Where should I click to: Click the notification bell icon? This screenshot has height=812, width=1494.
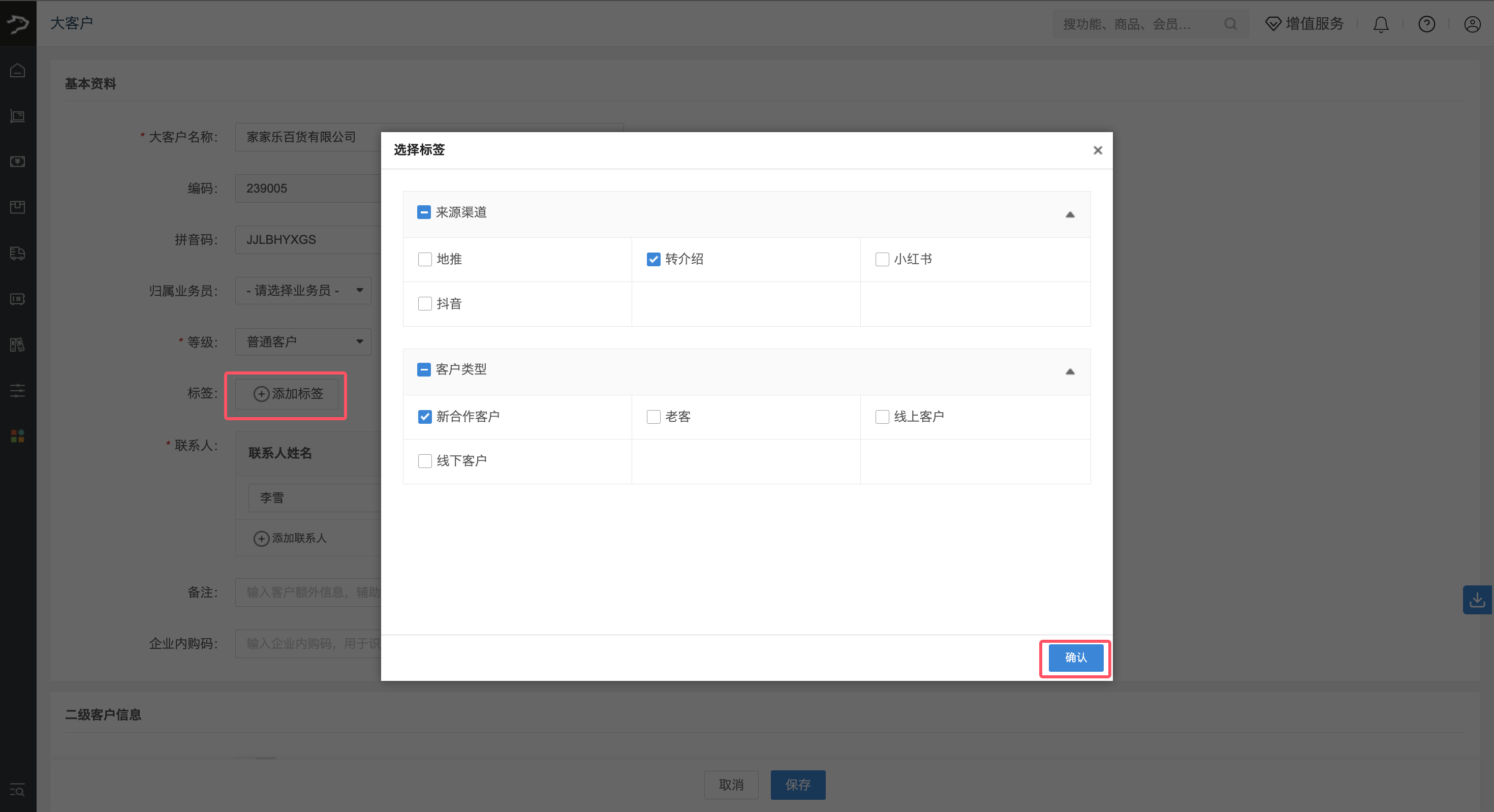1381,24
